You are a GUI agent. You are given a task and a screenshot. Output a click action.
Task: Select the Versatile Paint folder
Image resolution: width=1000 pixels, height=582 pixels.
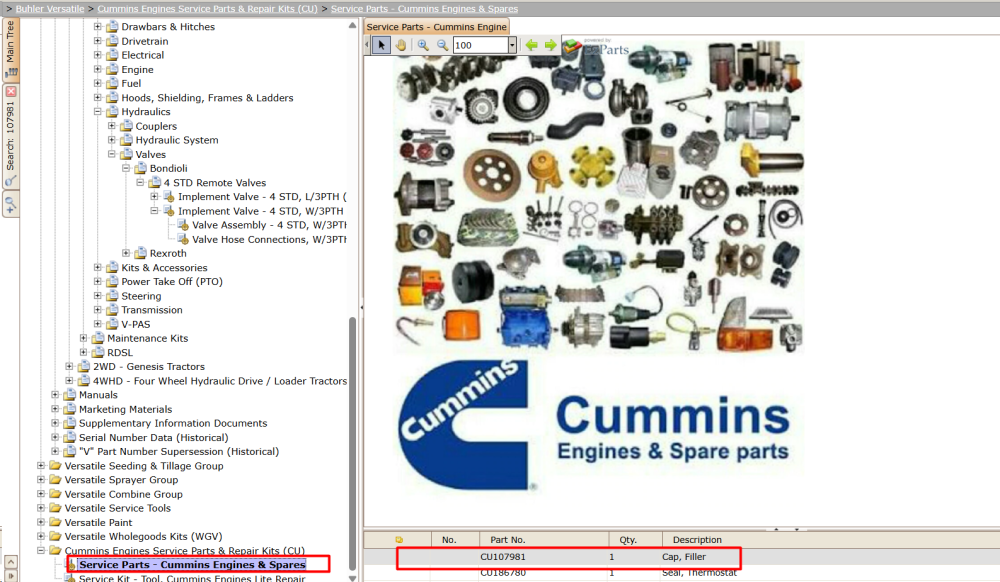(x=98, y=522)
